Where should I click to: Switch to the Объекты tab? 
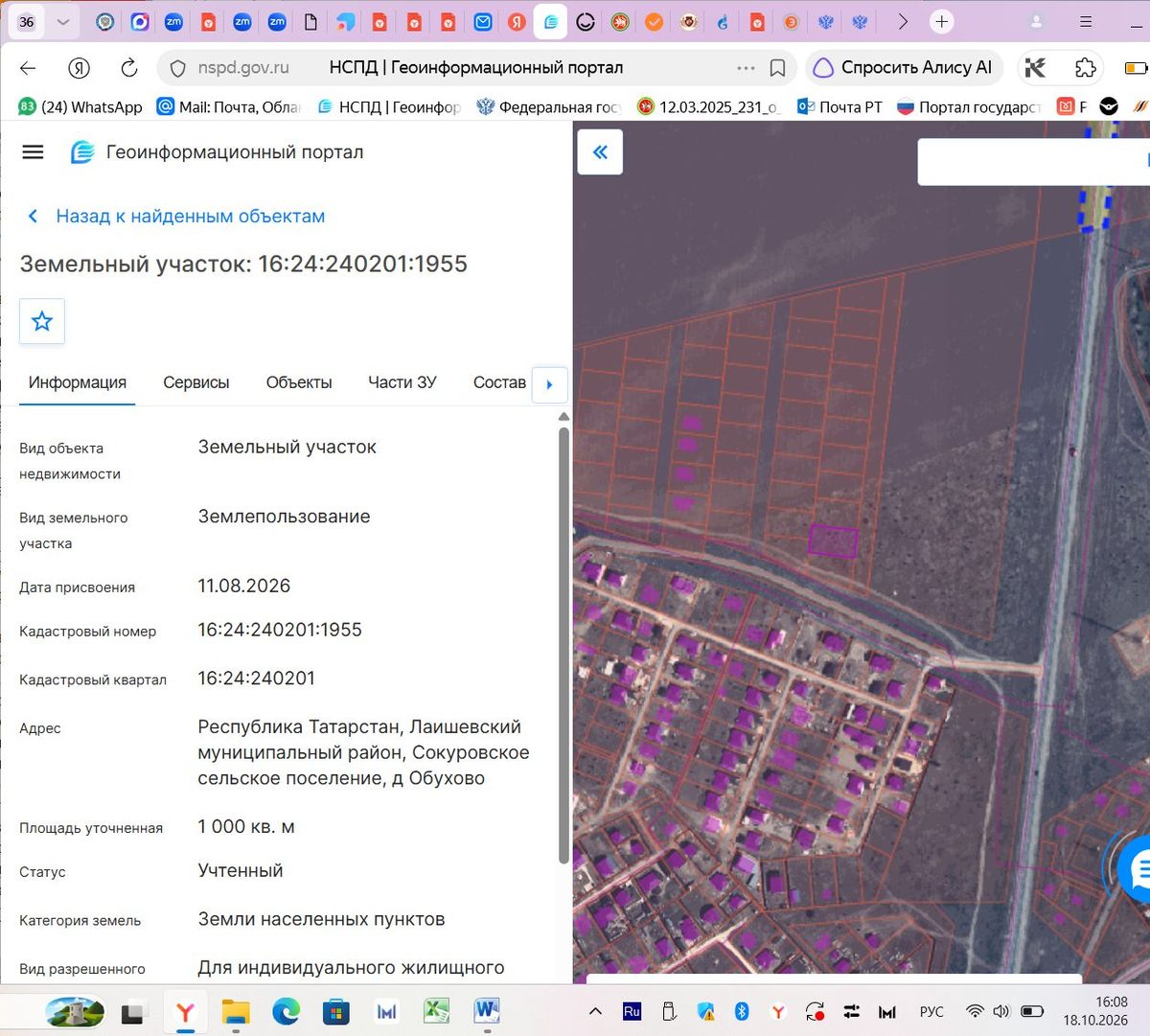coord(299,382)
